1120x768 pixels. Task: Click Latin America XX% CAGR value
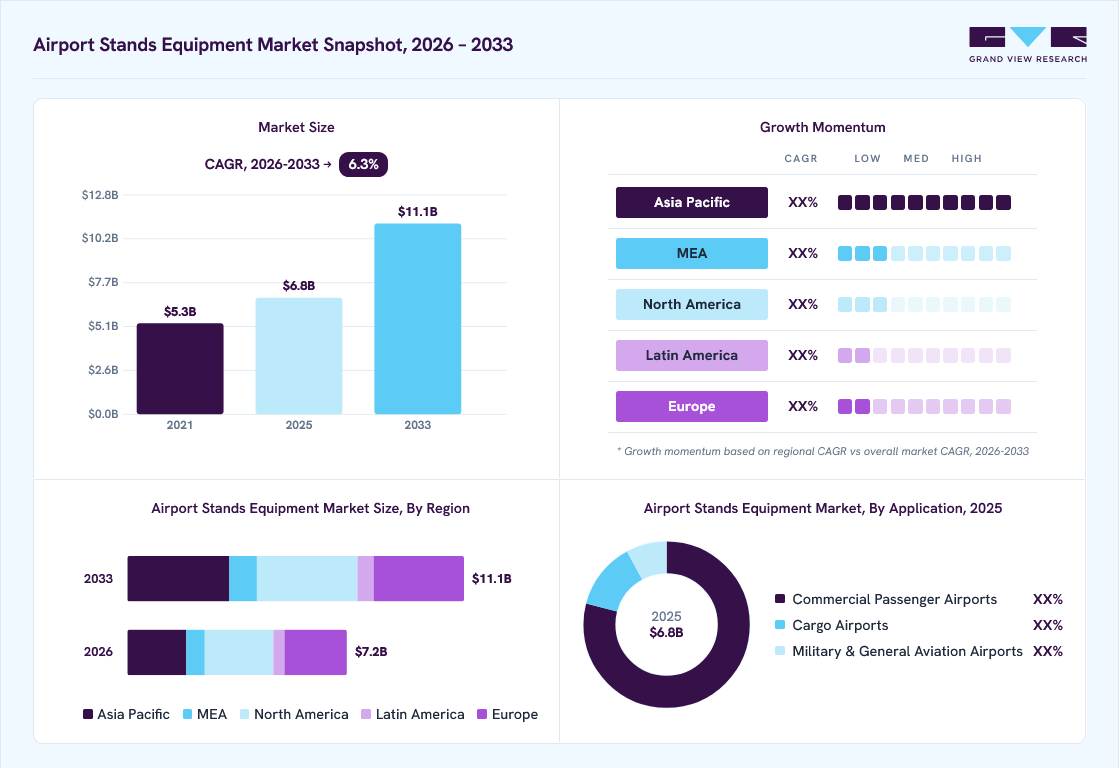pos(803,355)
